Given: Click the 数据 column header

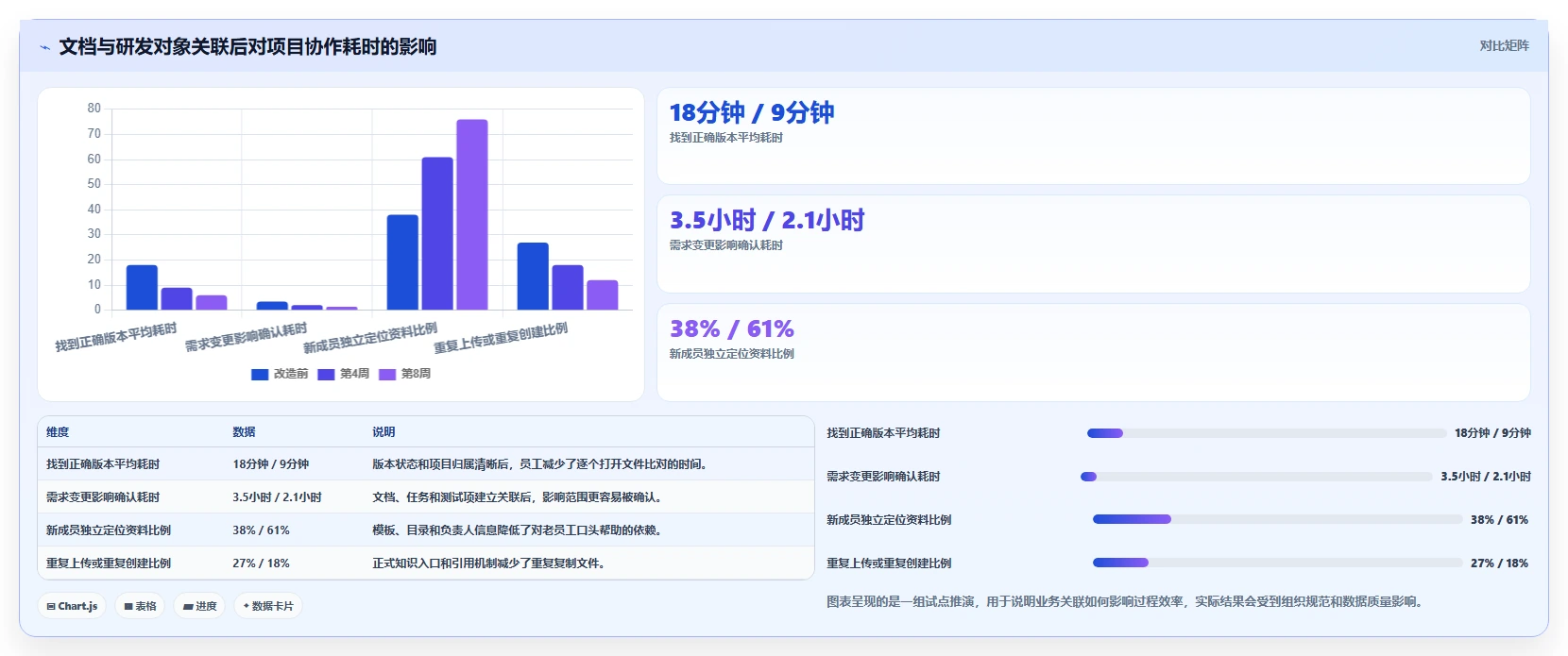Looking at the screenshot, I should tap(244, 432).
